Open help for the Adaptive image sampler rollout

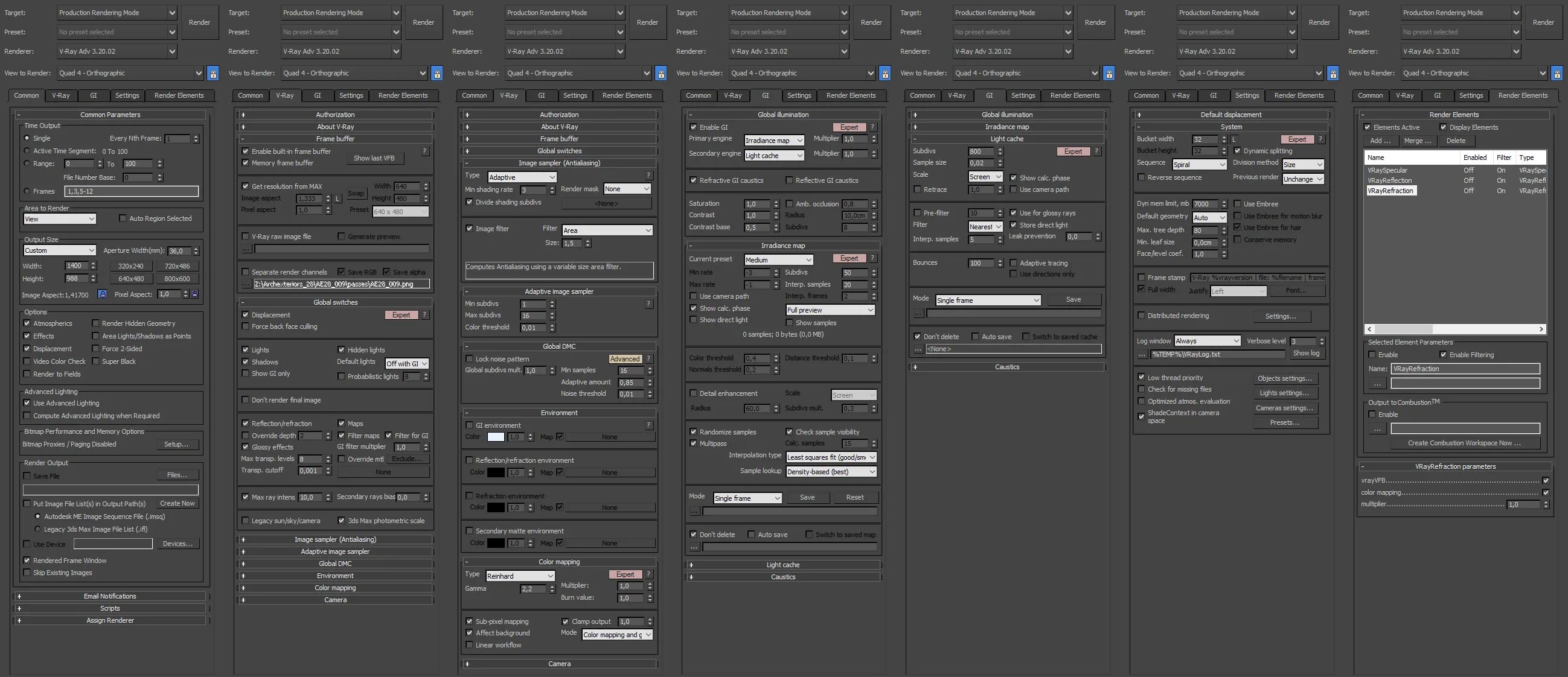(x=648, y=304)
